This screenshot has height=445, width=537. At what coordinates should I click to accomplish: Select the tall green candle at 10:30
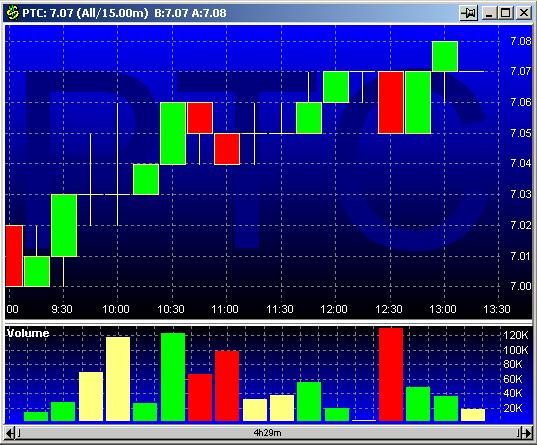pos(173,133)
